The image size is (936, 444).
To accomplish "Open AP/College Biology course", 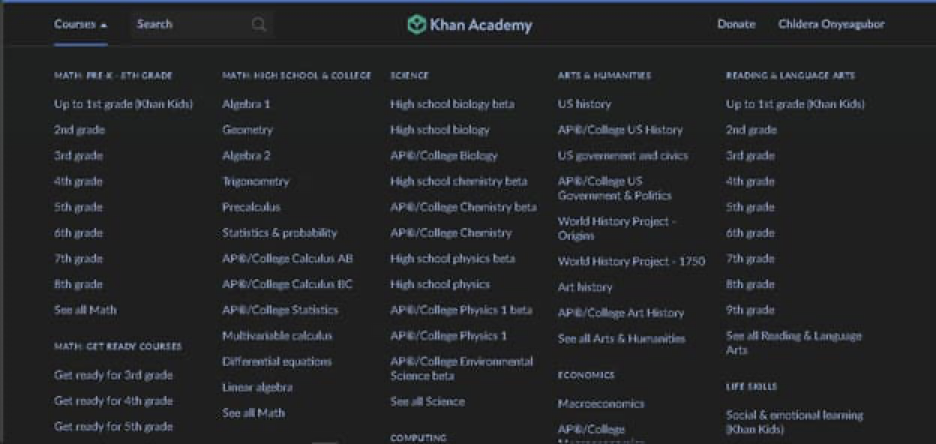I will pyautogui.click(x=444, y=155).
